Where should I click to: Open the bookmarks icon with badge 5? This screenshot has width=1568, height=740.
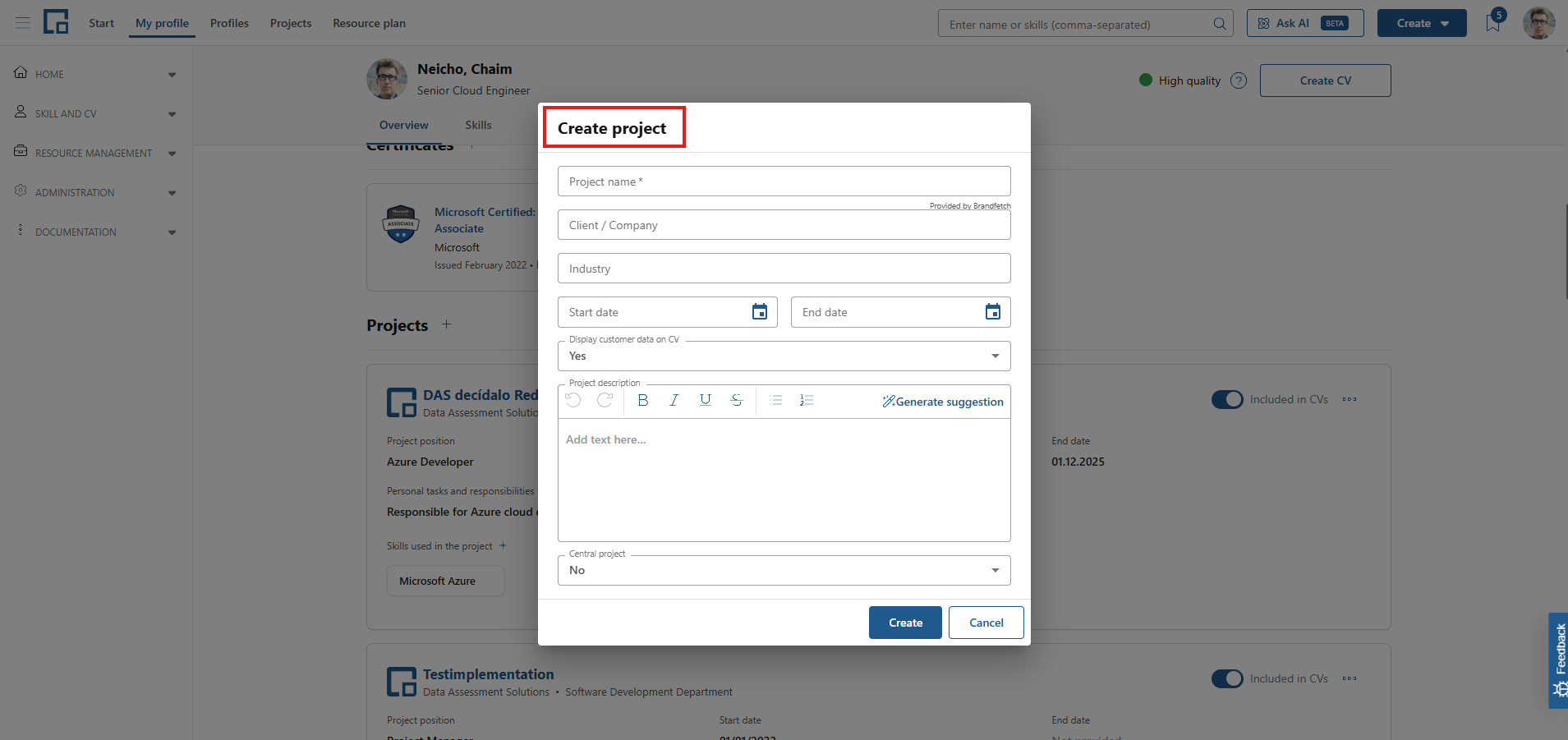[x=1493, y=23]
